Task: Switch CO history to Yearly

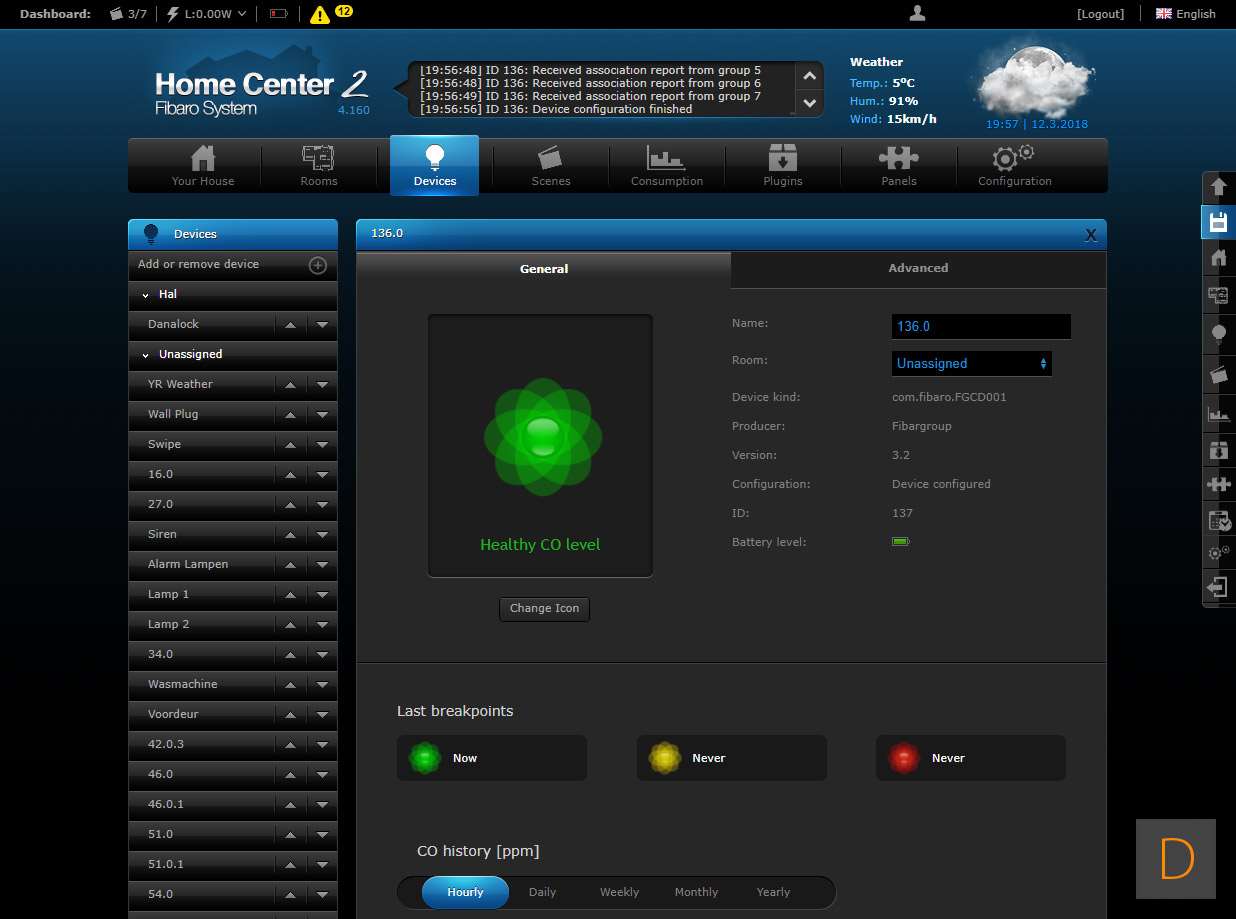Action: click(773, 892)
